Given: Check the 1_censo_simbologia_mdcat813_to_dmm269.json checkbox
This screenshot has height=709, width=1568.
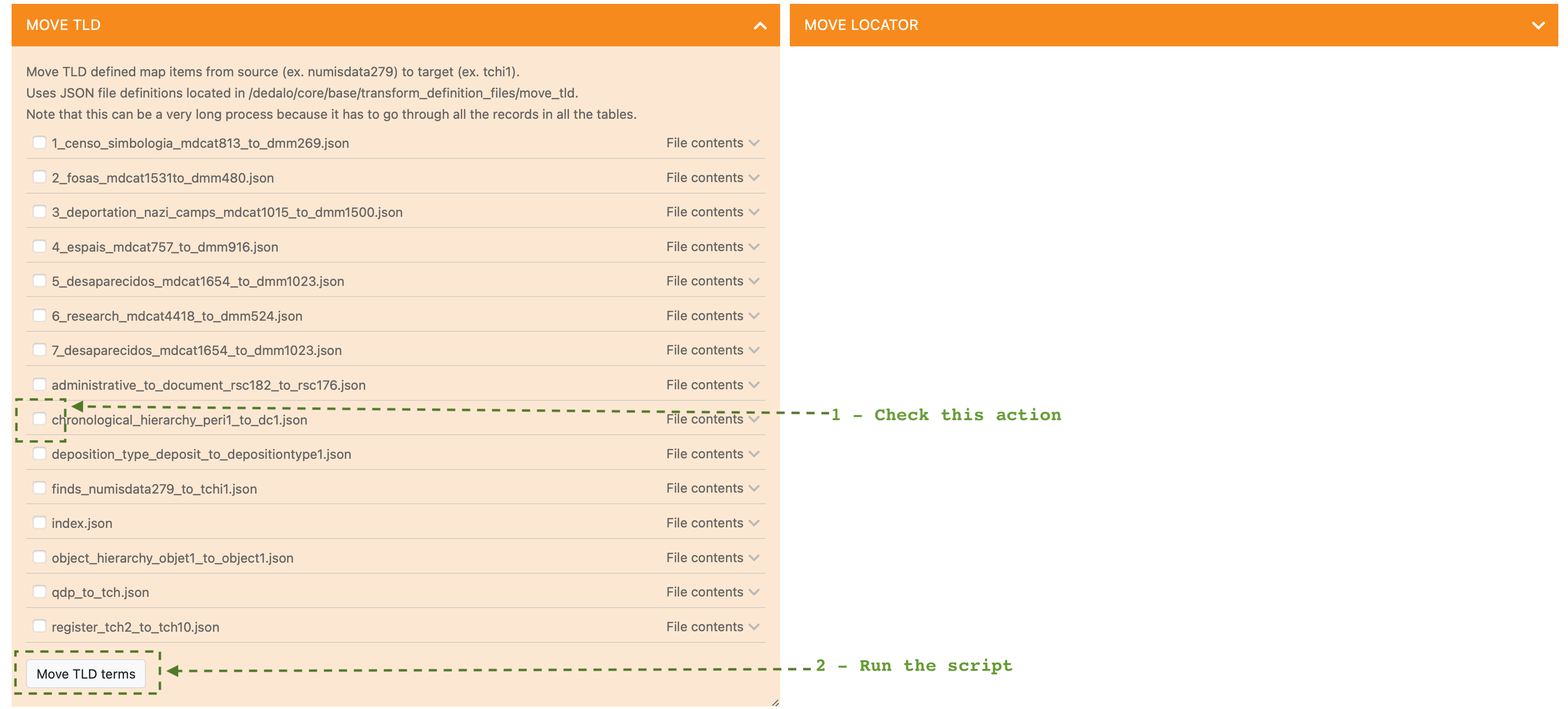Looking at the screenshot, I should [x=40, y=142].
